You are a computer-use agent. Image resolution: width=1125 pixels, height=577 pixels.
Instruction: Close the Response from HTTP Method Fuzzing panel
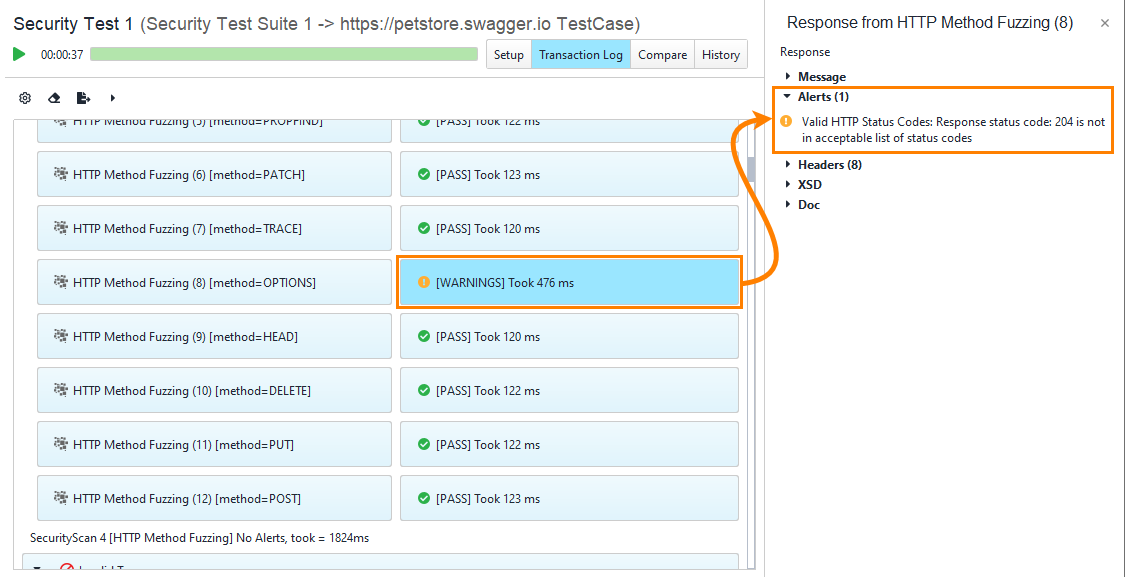1104,22
